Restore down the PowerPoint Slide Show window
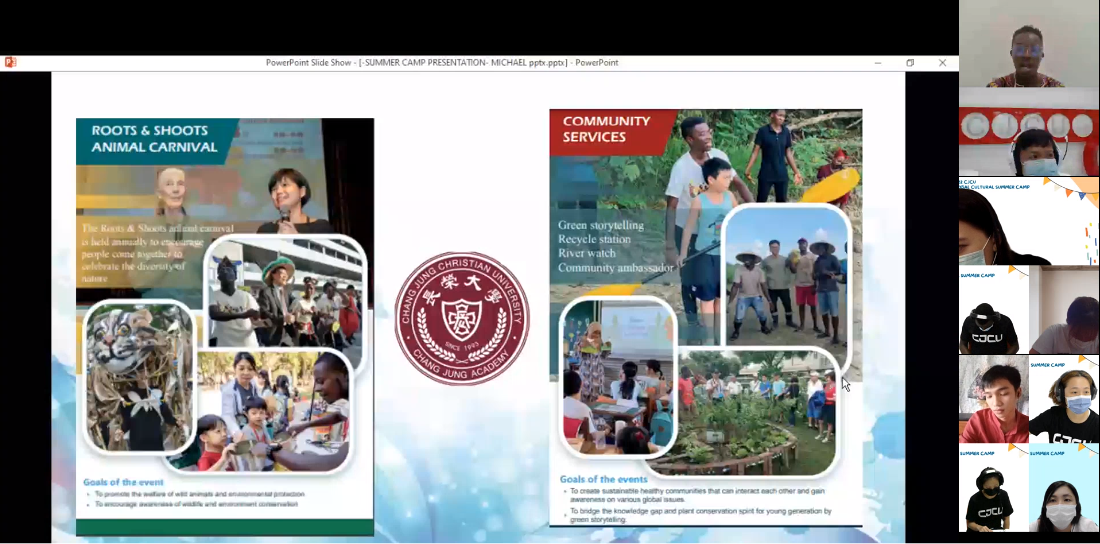The width and height of the screenshot is (1100, 544). (910, 62)
